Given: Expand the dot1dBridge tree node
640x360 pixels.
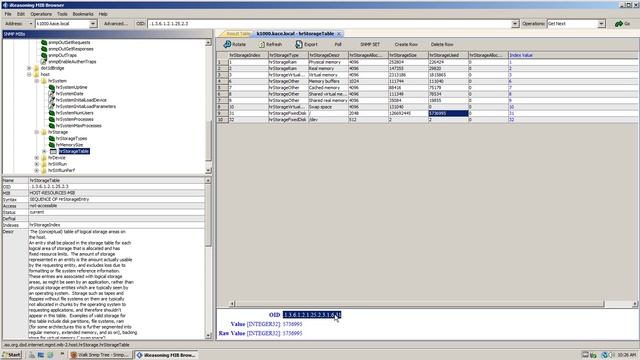Looking at the screenshot, I should (x=29, y=68).
